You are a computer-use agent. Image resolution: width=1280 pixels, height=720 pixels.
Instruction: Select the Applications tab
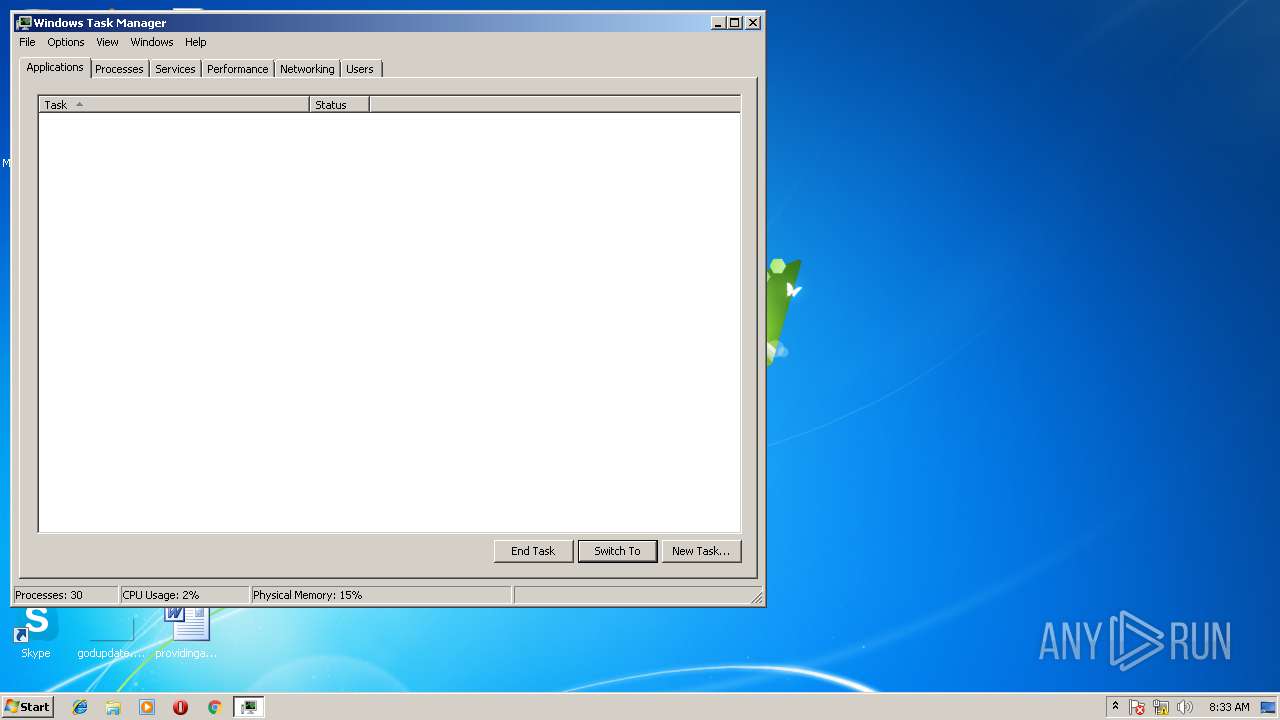pyautogui.click(x=55, y=67)
